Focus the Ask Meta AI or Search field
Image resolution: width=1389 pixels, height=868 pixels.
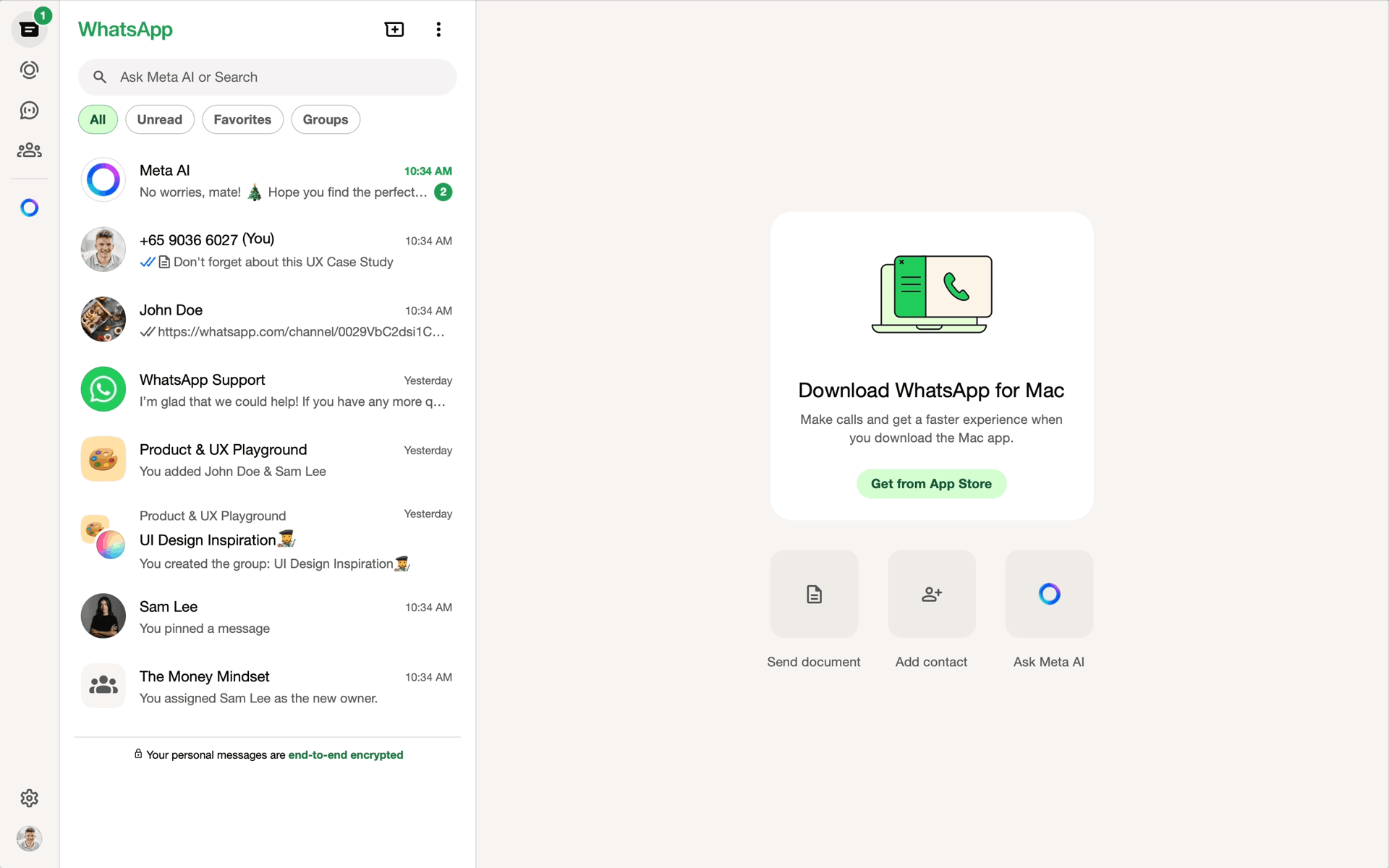point(267,77)
